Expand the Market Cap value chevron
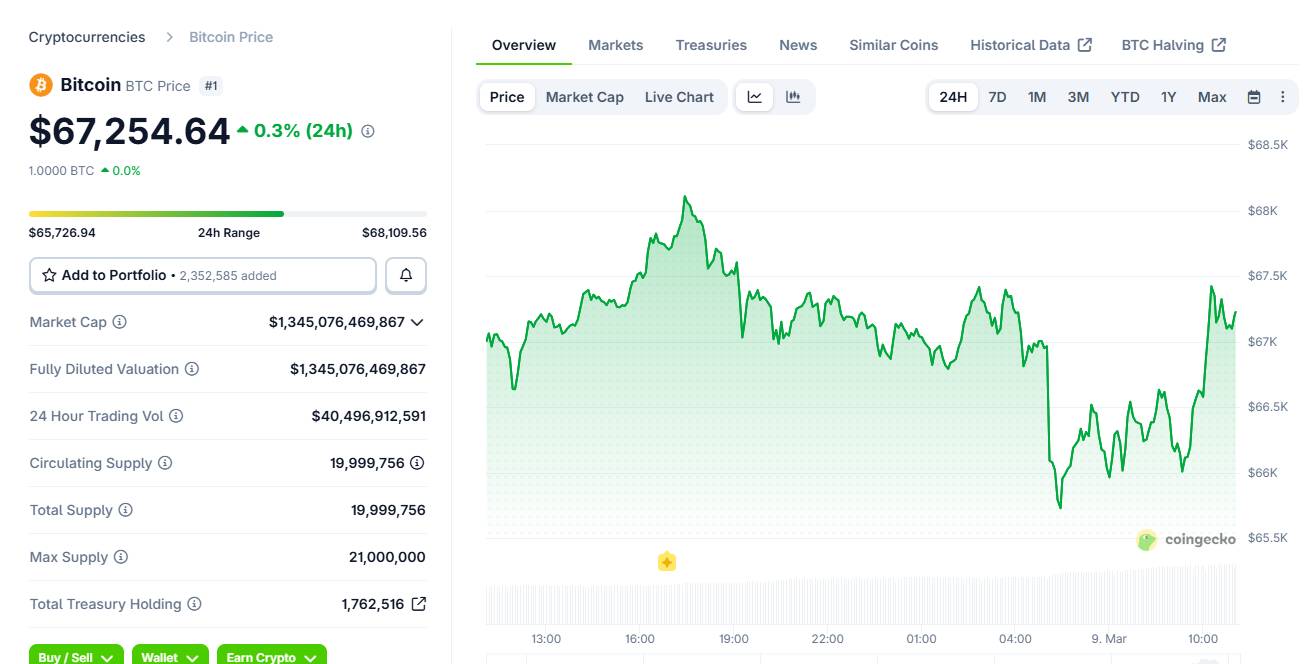1310x664 pixels. click(x=417, y=322)
